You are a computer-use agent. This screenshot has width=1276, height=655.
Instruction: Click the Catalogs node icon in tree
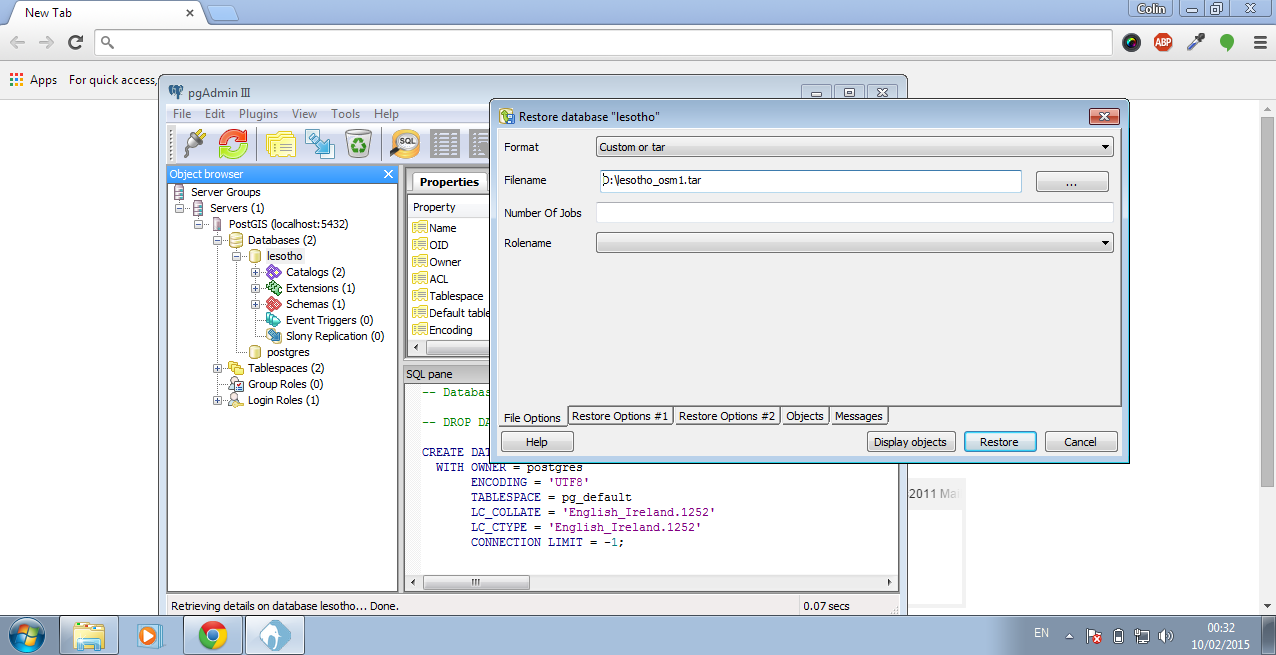274,272
